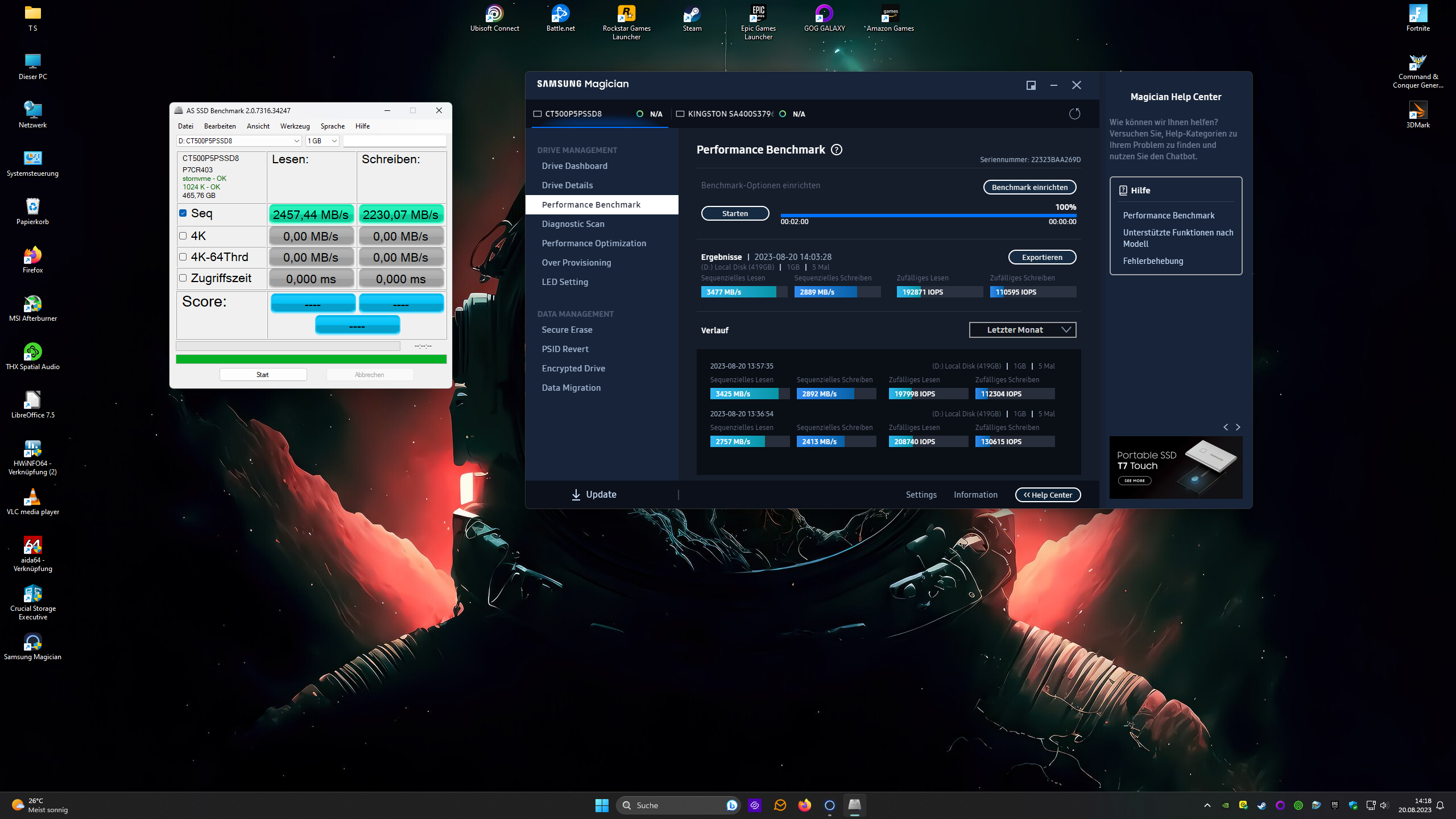Show next help center banner arrow
The height and width of the screenshot is (819, 1456).
coord(1238,427)
